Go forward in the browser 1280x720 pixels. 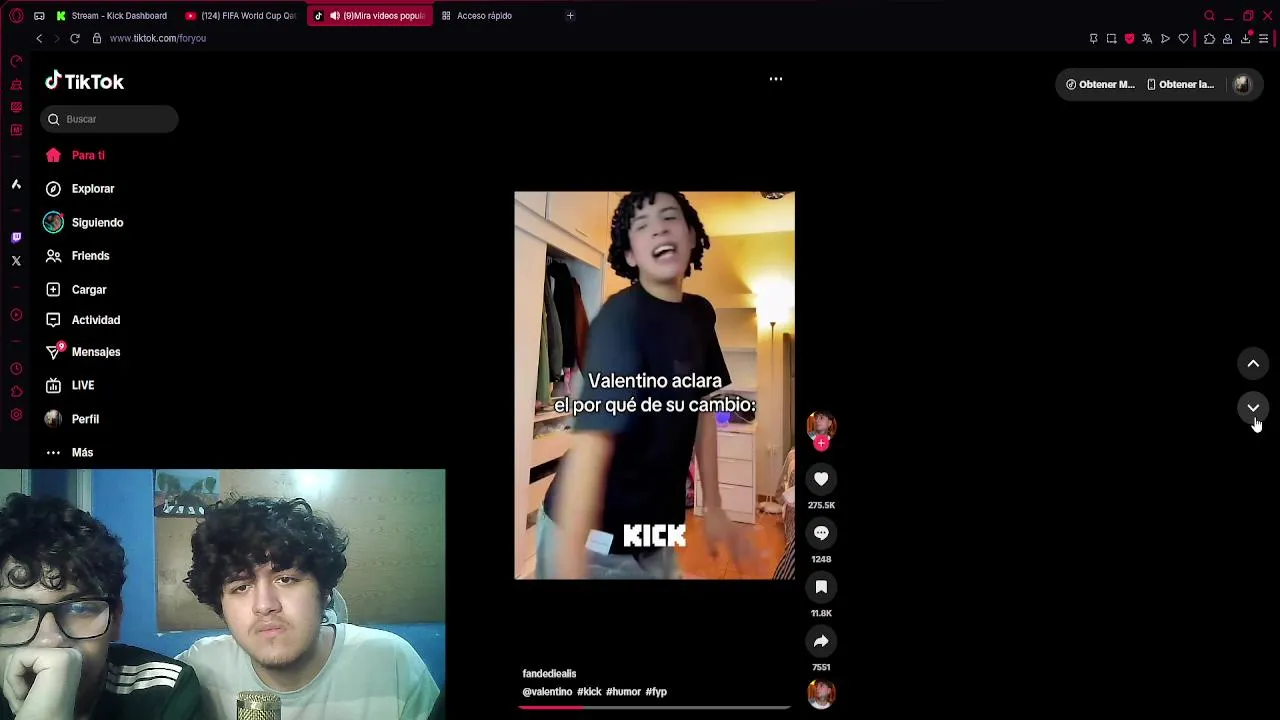click(56, 38)
